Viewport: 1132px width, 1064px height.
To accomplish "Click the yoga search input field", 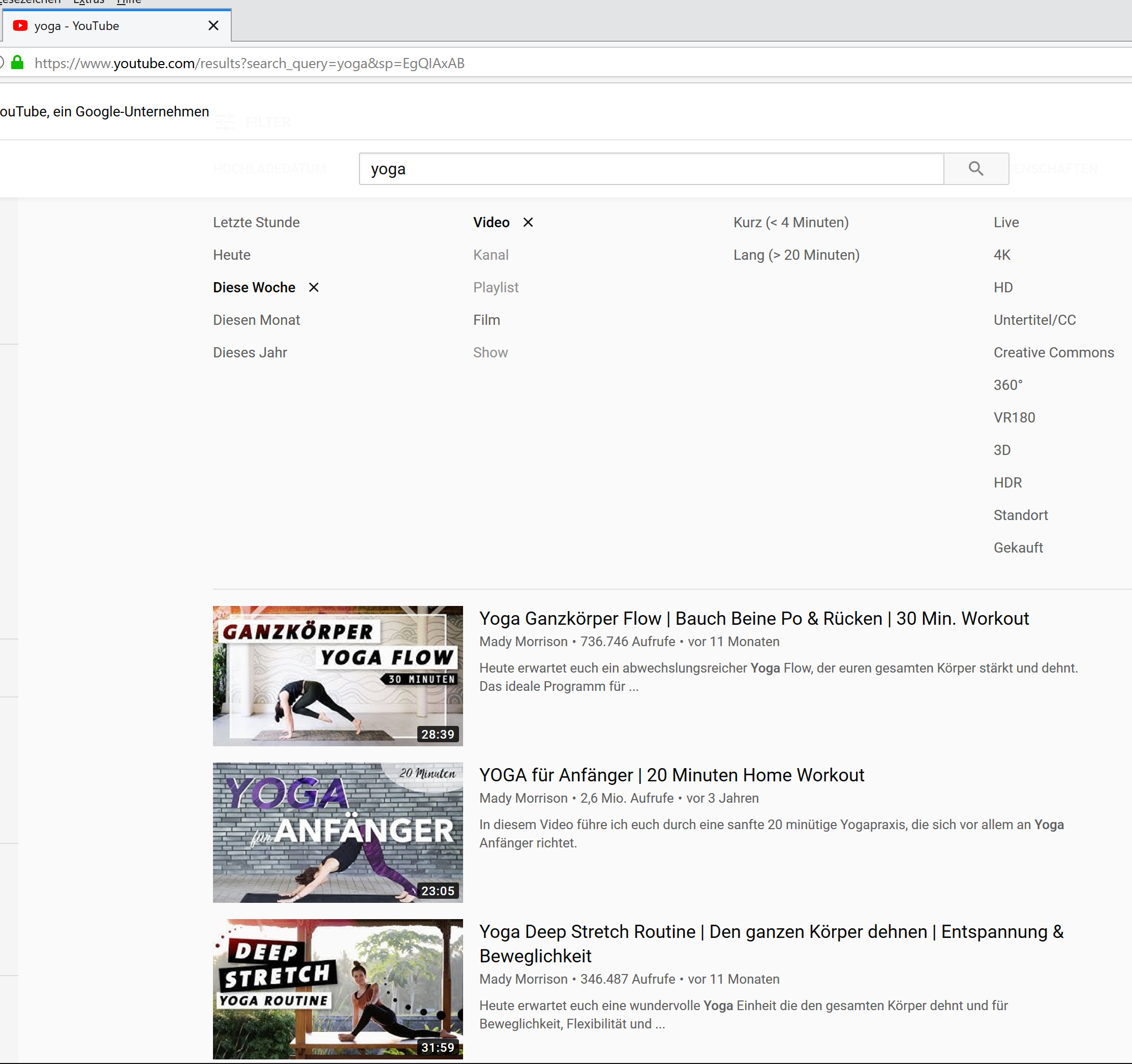I will (650, 169).
